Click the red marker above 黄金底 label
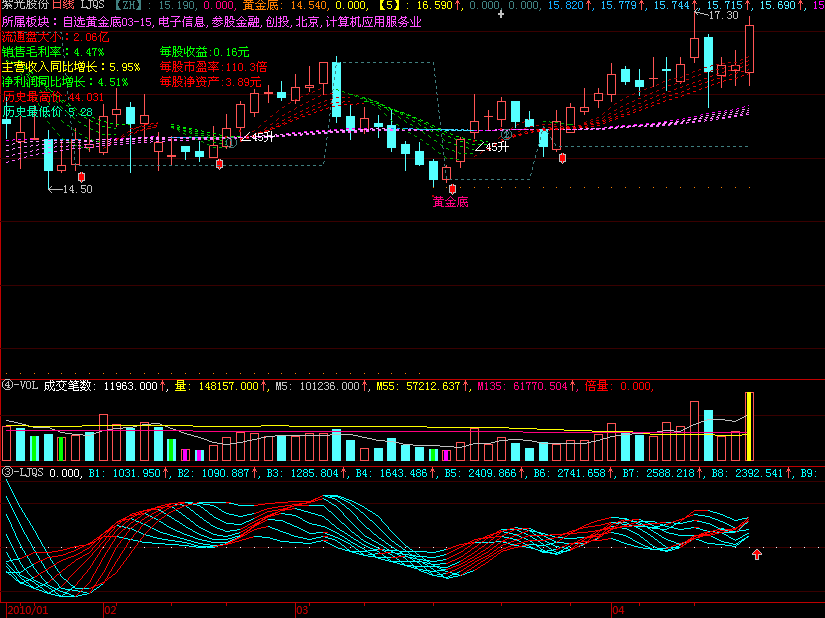 pos(452,188)
